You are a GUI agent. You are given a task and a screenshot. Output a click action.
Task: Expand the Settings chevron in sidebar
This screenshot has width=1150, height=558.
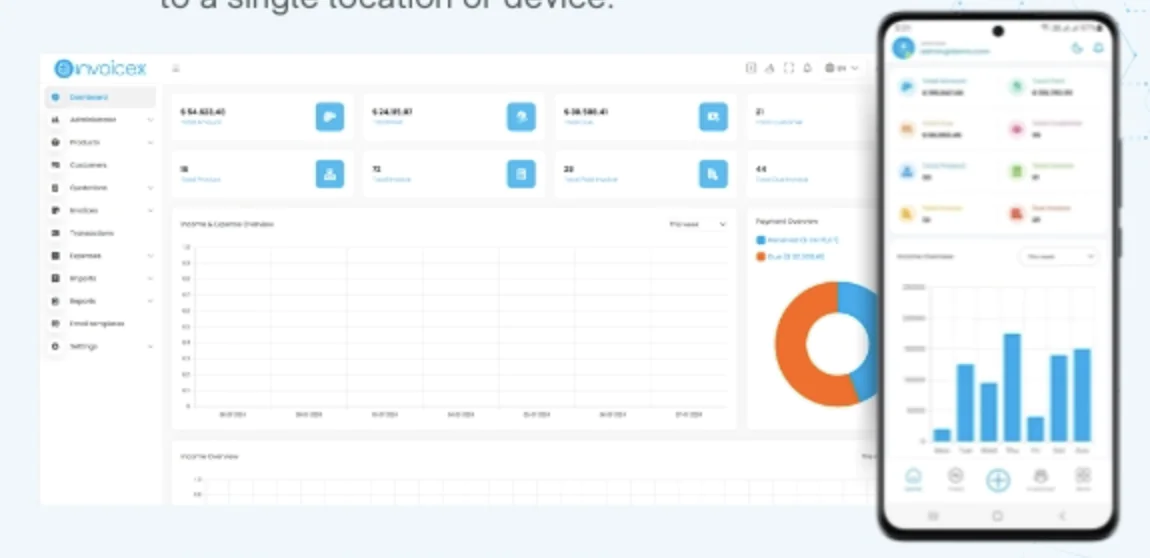pos(150,346)
